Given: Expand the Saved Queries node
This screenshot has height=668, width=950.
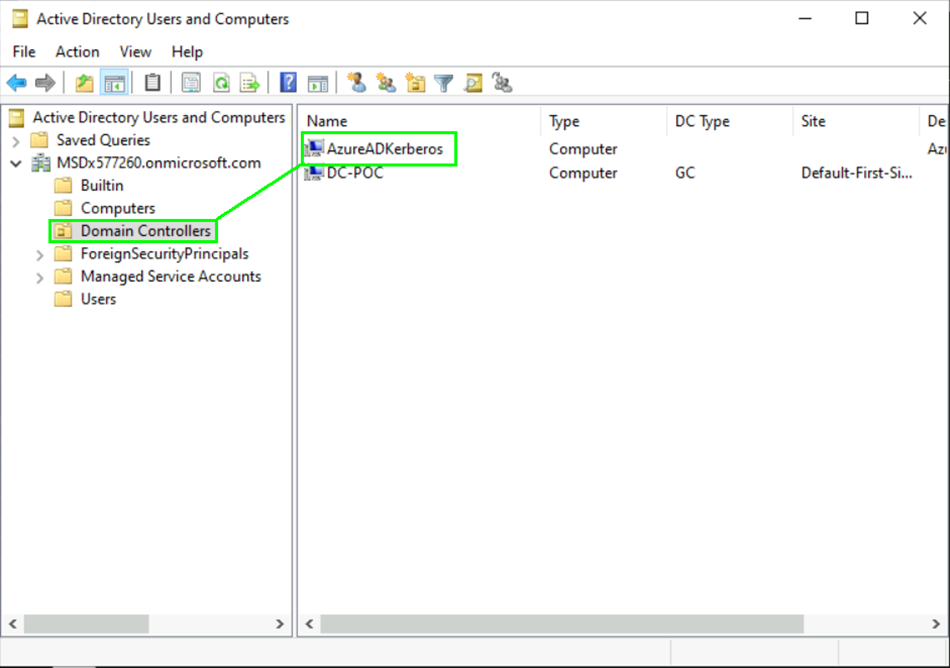Looking at the screenshot, I should coord(16,141).
